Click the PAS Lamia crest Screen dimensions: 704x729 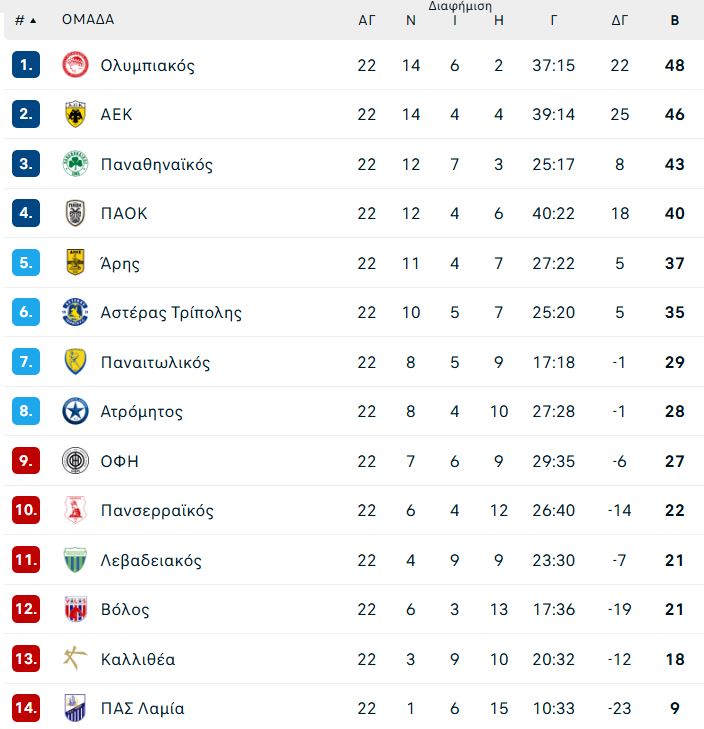click(x=75, y=708)
